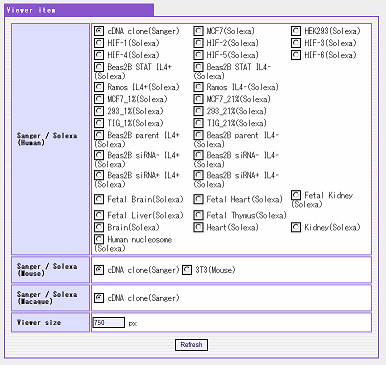Enable Beas2B STAT IL4+ (Solexa) checkbox
Viewport: 386px width, 365px height.
click(99, 67)
